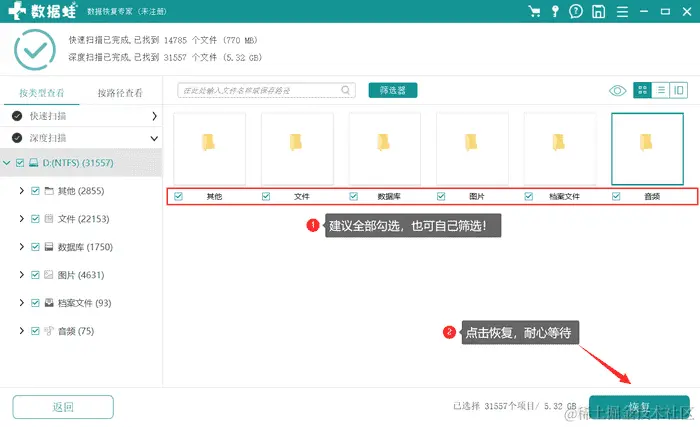Click the 图片 image icon in tree

[49, 275]
